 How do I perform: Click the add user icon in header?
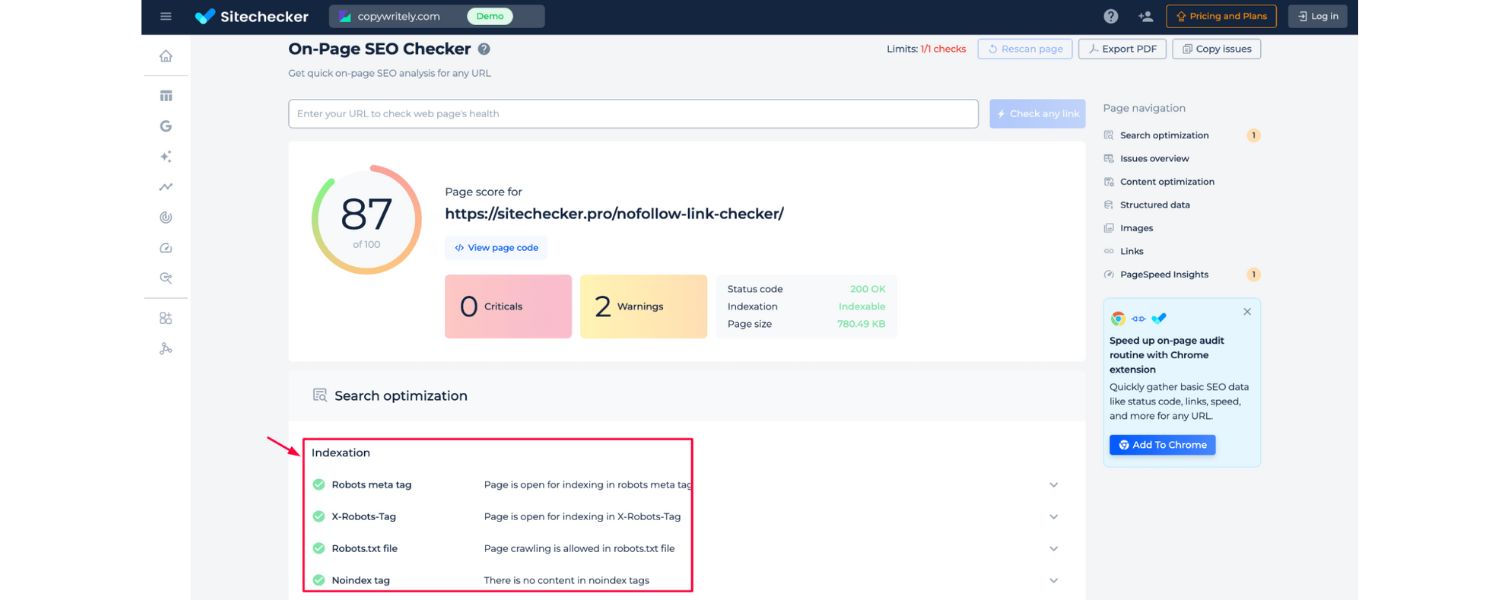point(1145,16)
